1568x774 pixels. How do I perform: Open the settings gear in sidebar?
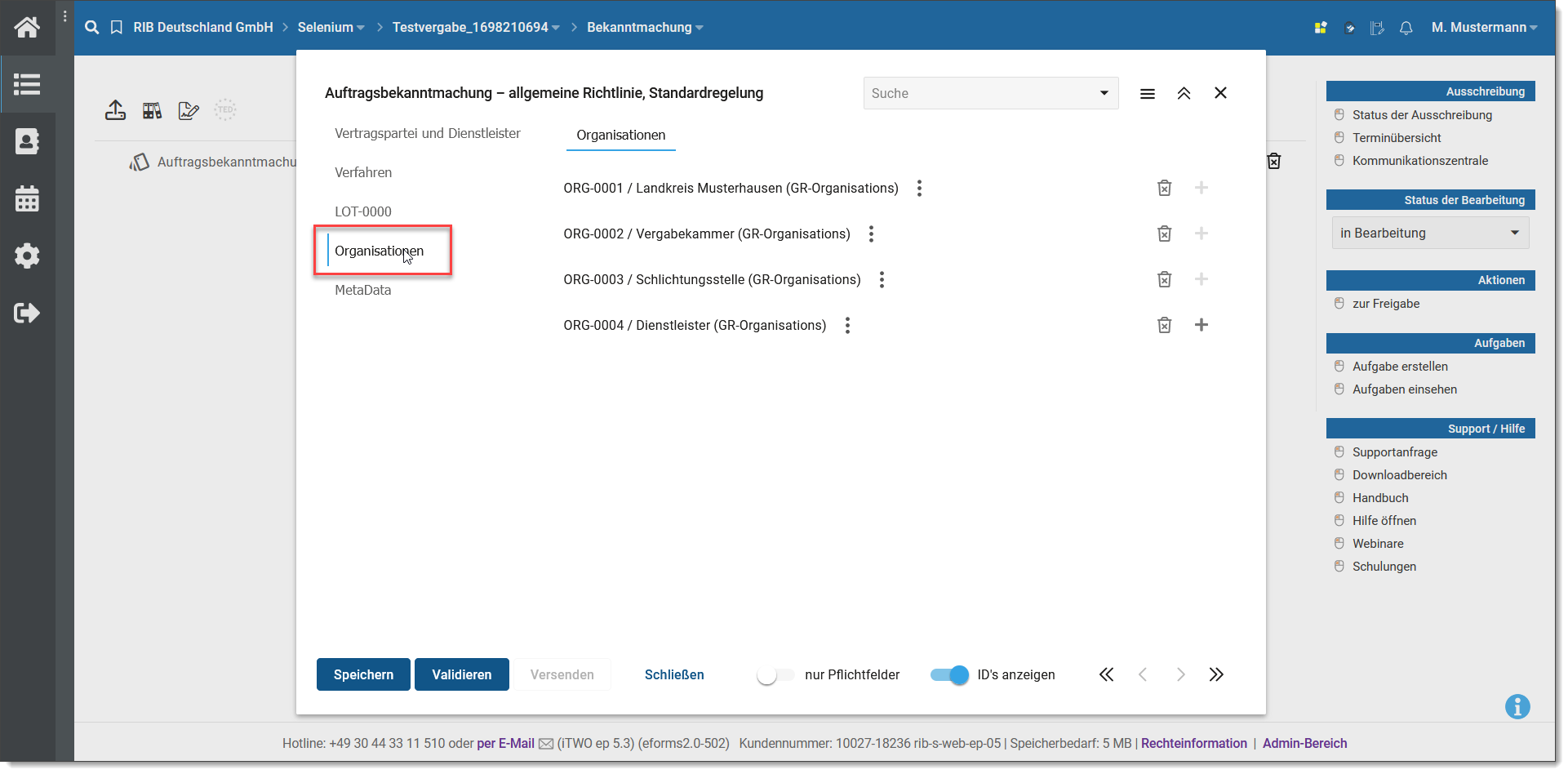click(27, 256)
